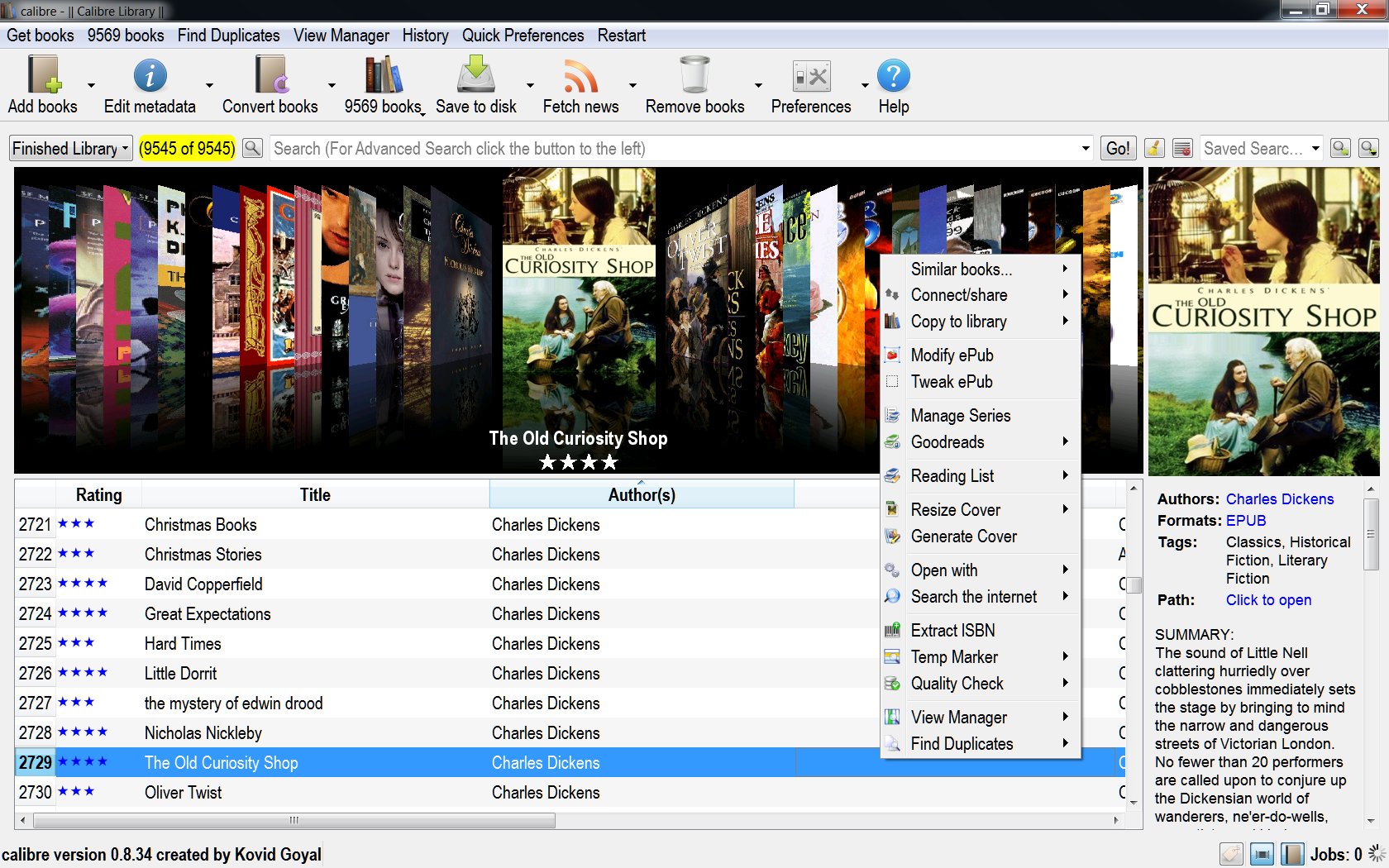Viewport: 1389px width, 868px height.
Task: Open the search history dropdown arrow
Action: pyautogui.click(x=1086, y=149)
